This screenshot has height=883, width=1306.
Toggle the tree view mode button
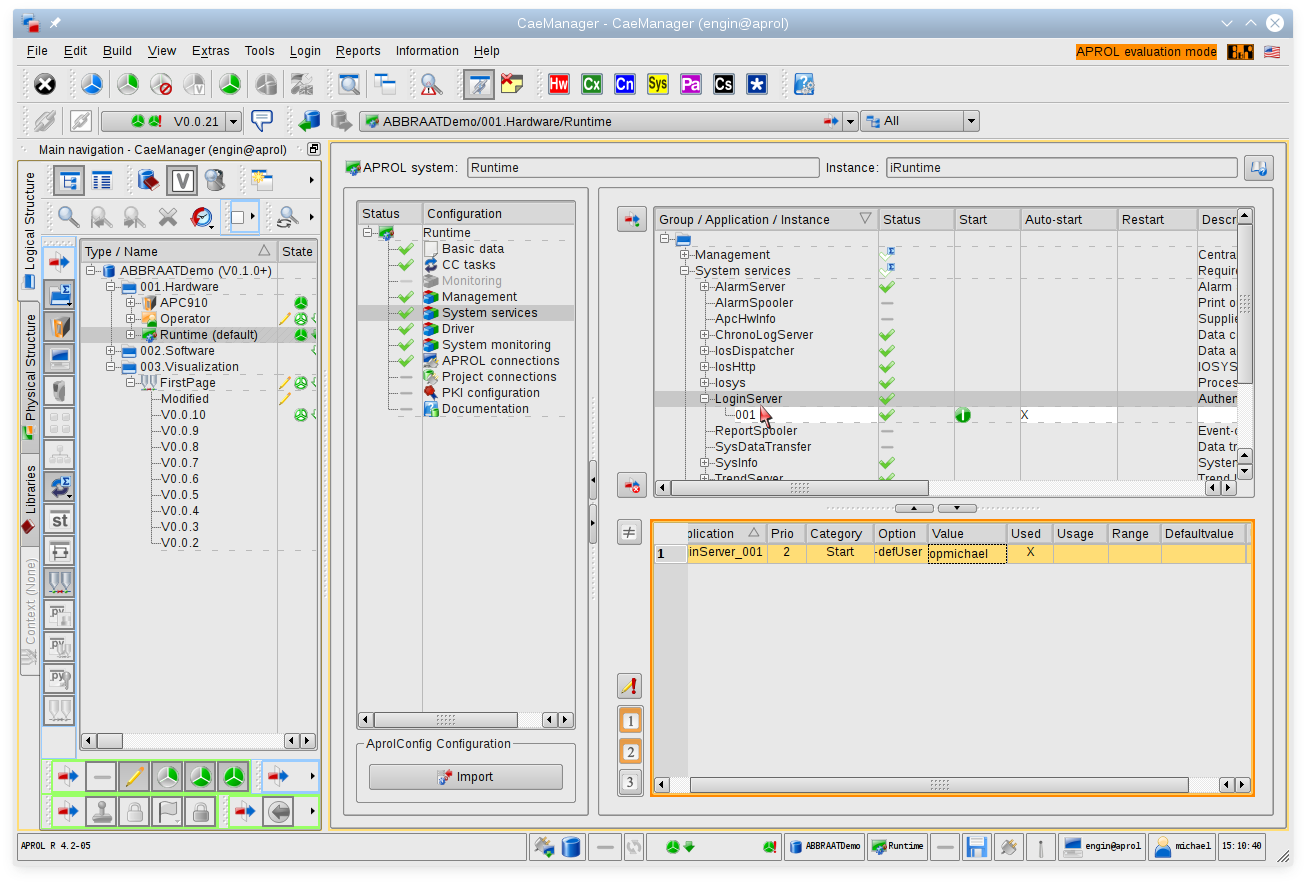69,181
